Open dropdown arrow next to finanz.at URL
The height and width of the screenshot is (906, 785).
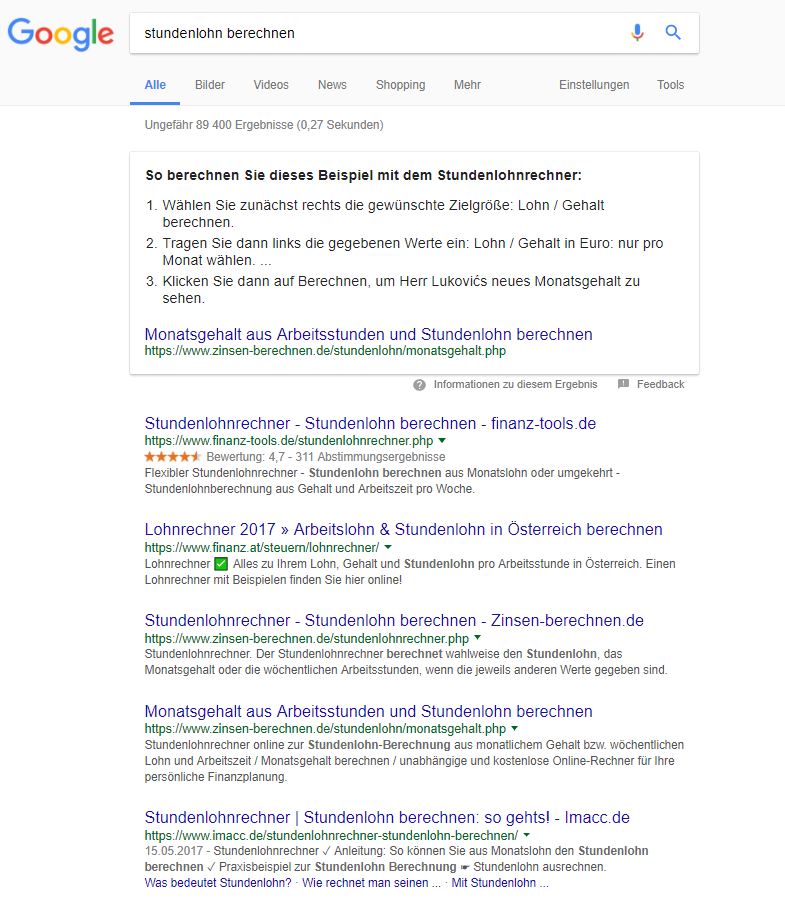tap(388, 548)
